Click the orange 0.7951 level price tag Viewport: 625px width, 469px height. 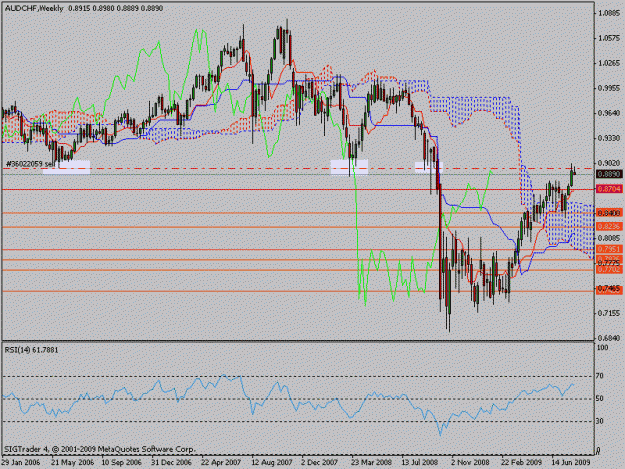pos(609,249)
